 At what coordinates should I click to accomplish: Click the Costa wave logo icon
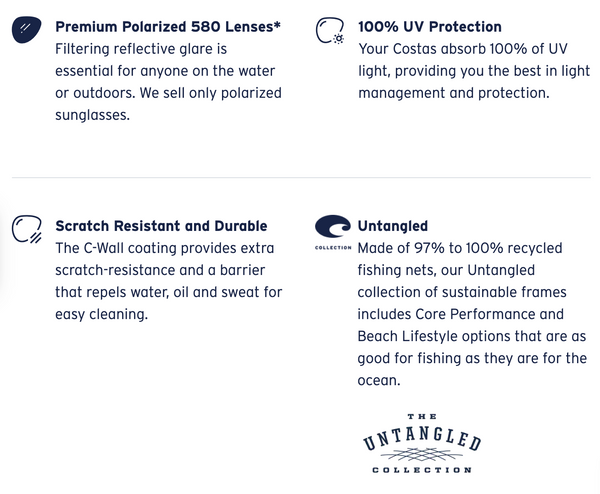[x=332, y=227]
